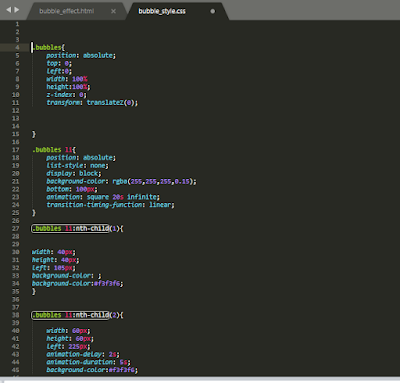Click 'list-style: none;' line
This screenshot has height=383, width=400.
coord(77,165)
